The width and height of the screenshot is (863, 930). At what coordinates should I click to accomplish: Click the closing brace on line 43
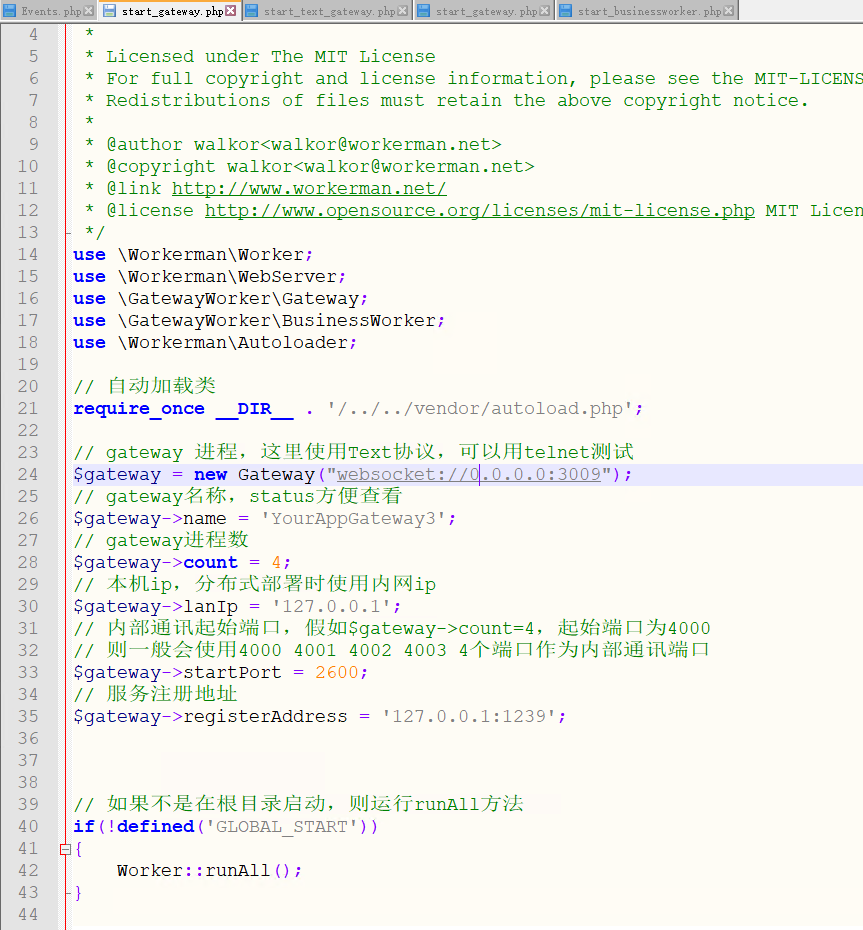[x=78, y=893]
